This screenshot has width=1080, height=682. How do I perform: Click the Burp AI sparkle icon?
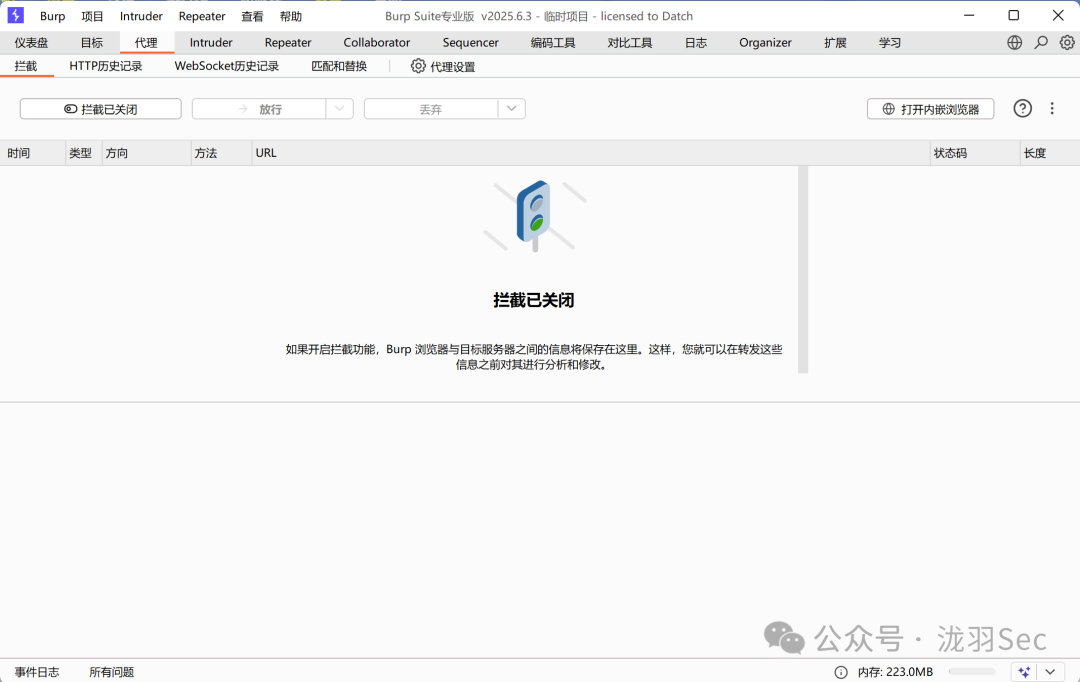pyautogui.click(x=1023, y=672)
